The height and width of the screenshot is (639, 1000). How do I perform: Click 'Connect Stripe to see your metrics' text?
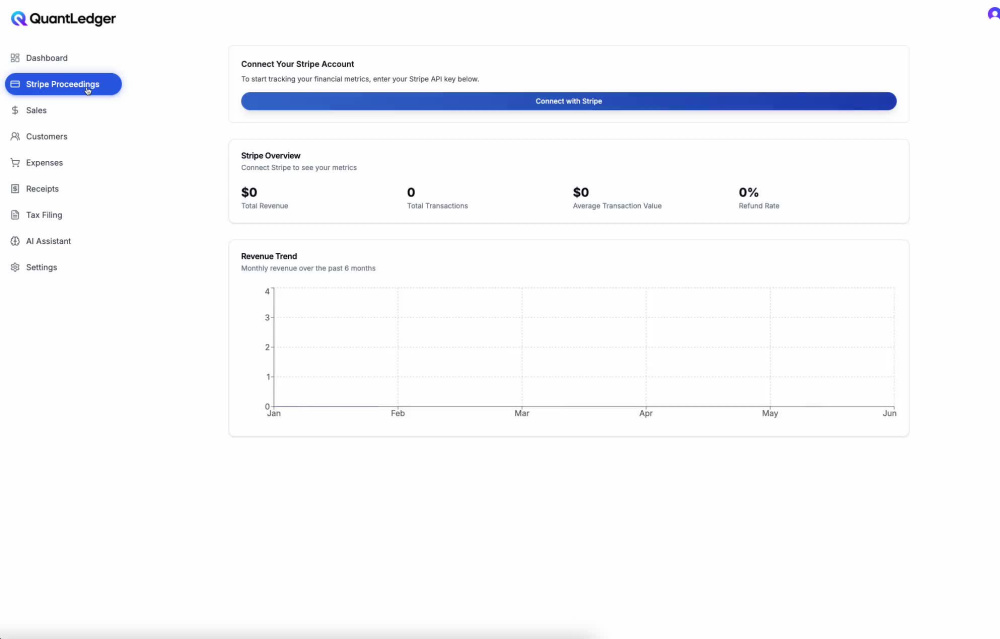(x=298, y=168)
